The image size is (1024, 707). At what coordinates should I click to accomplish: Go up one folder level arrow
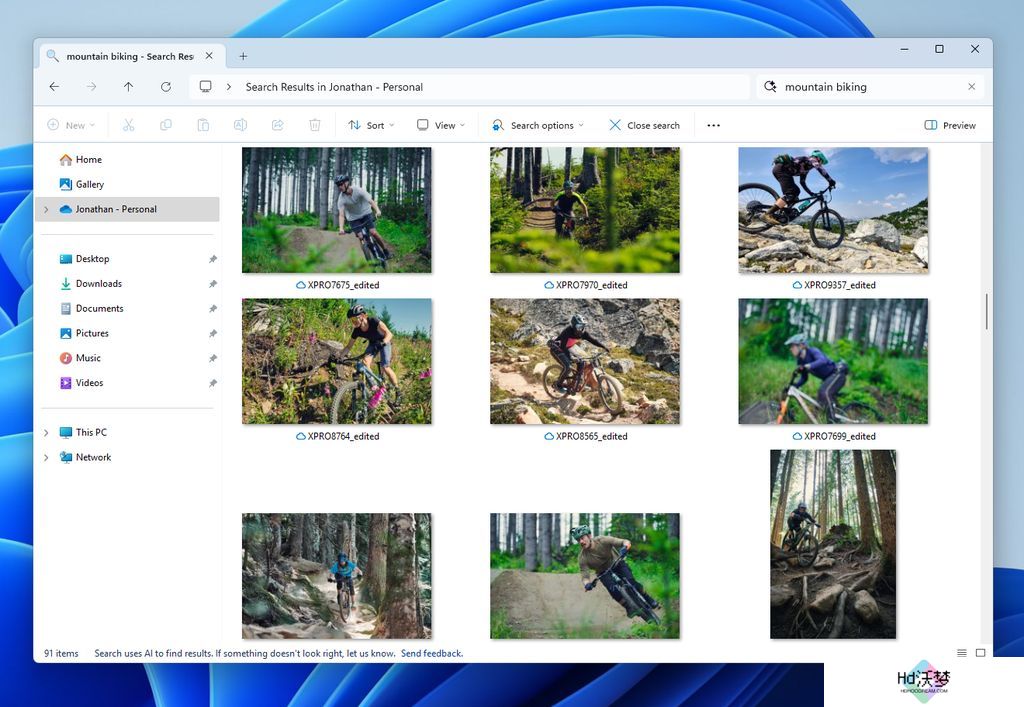129,87
